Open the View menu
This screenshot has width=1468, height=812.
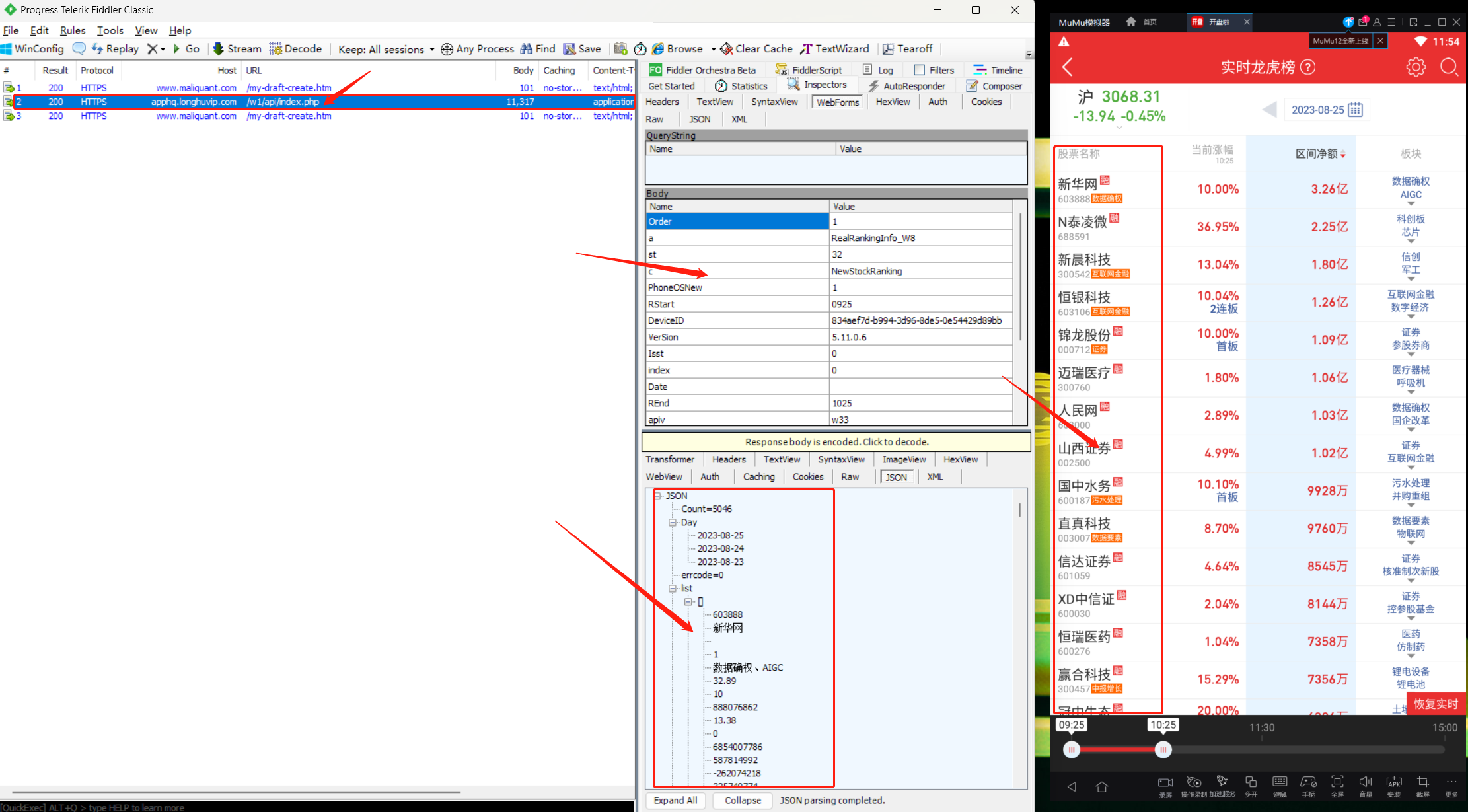click(146, 30)
